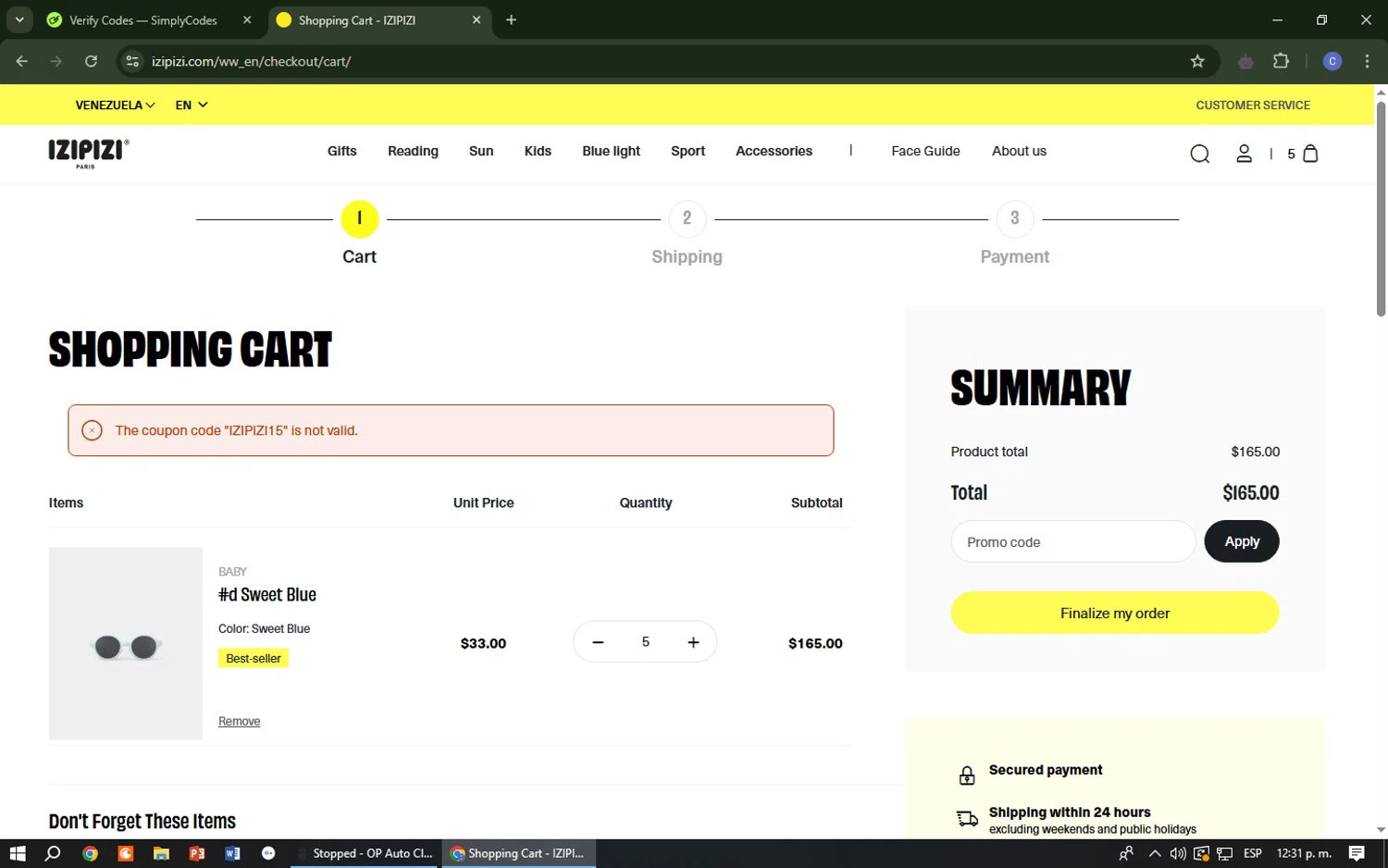
Task: Click the IZIPIZI Paris logo
Action: coord(88,153)
